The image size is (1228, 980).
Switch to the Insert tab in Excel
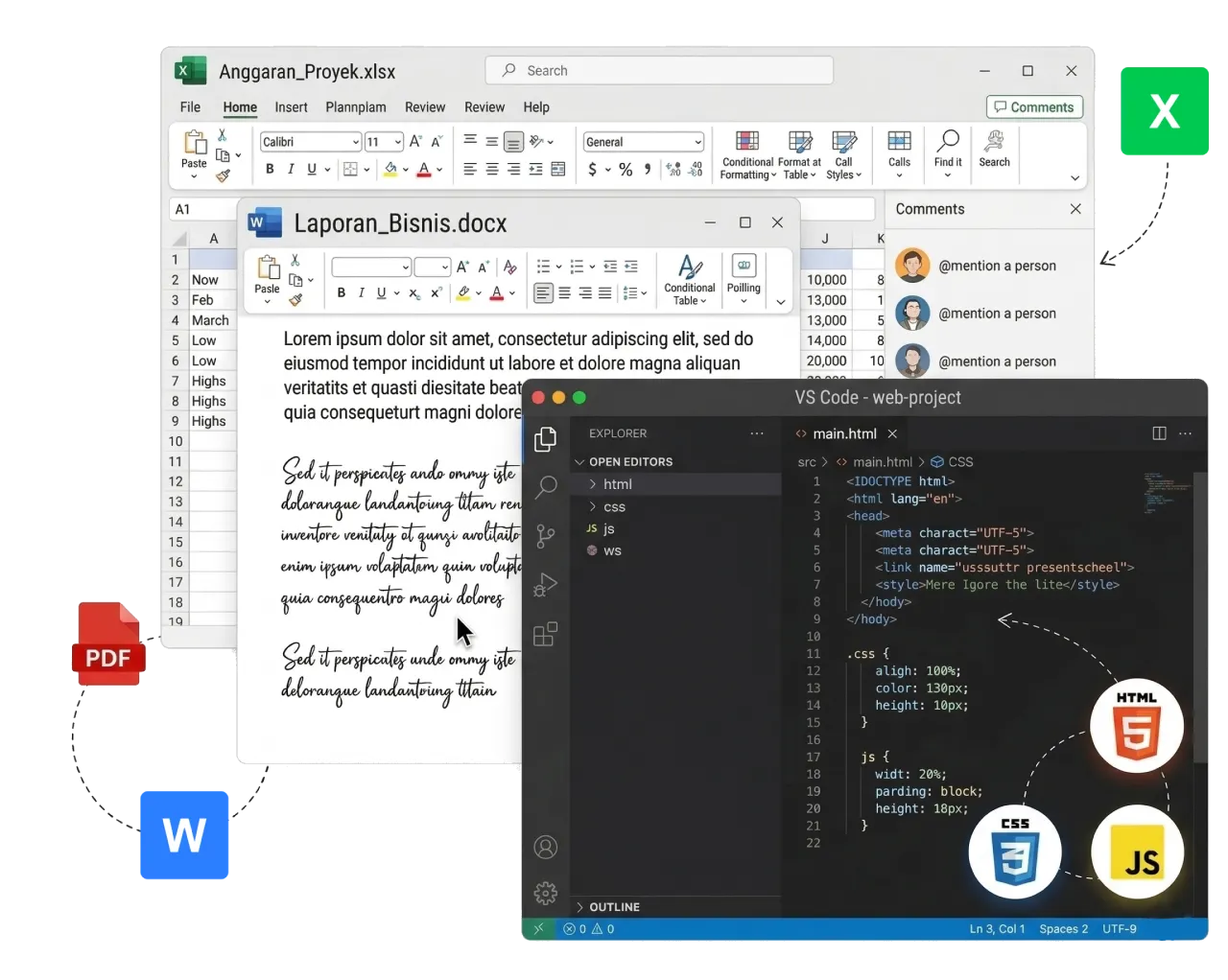[291, 107]
